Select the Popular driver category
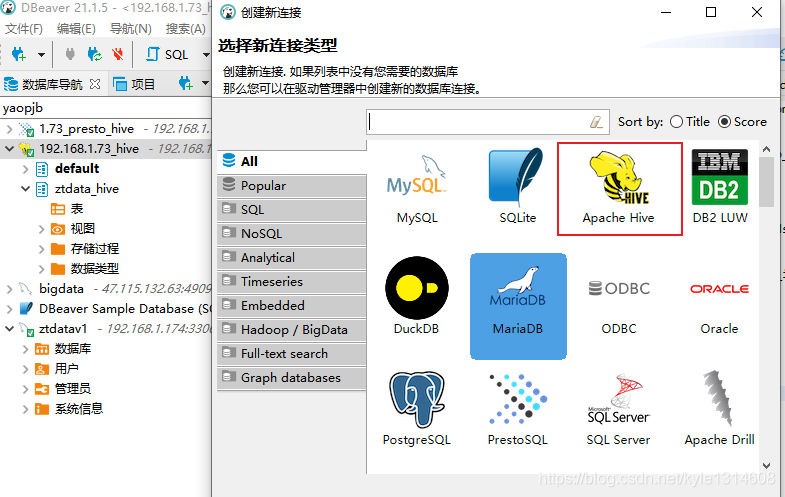785x497 pixels. (292, 186)
